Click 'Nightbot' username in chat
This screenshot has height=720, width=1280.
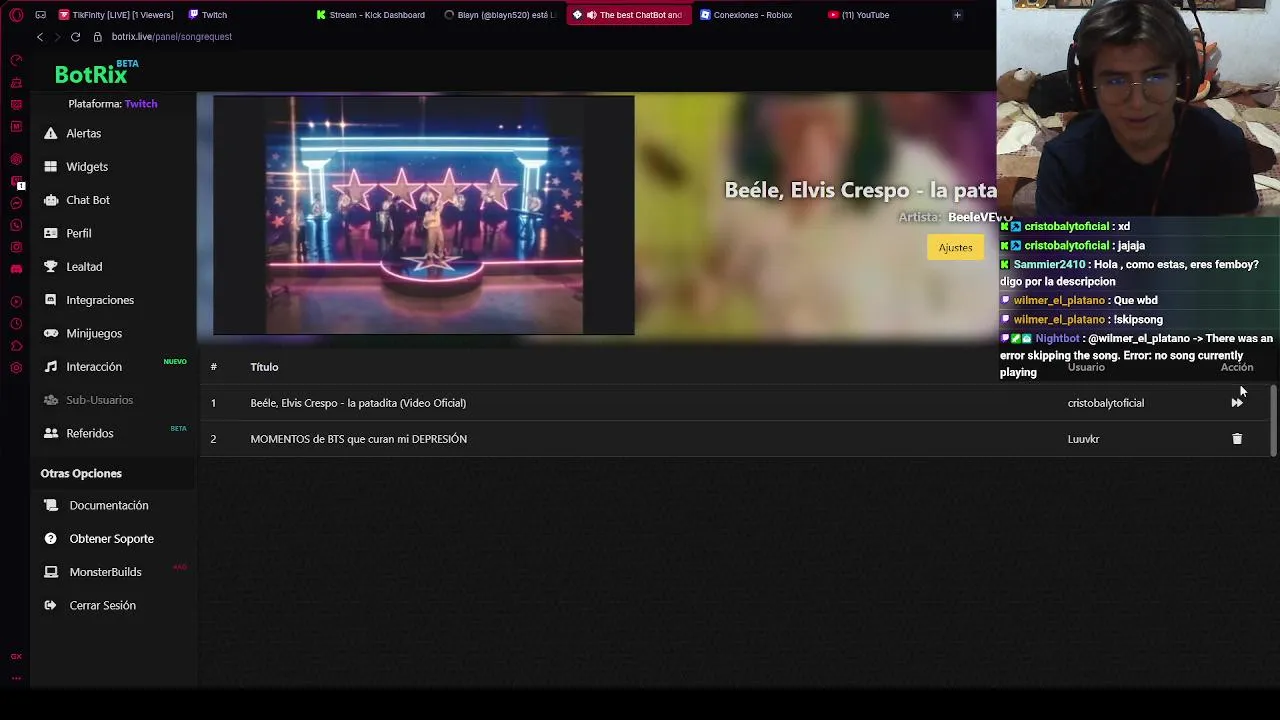coord(1057,338)
